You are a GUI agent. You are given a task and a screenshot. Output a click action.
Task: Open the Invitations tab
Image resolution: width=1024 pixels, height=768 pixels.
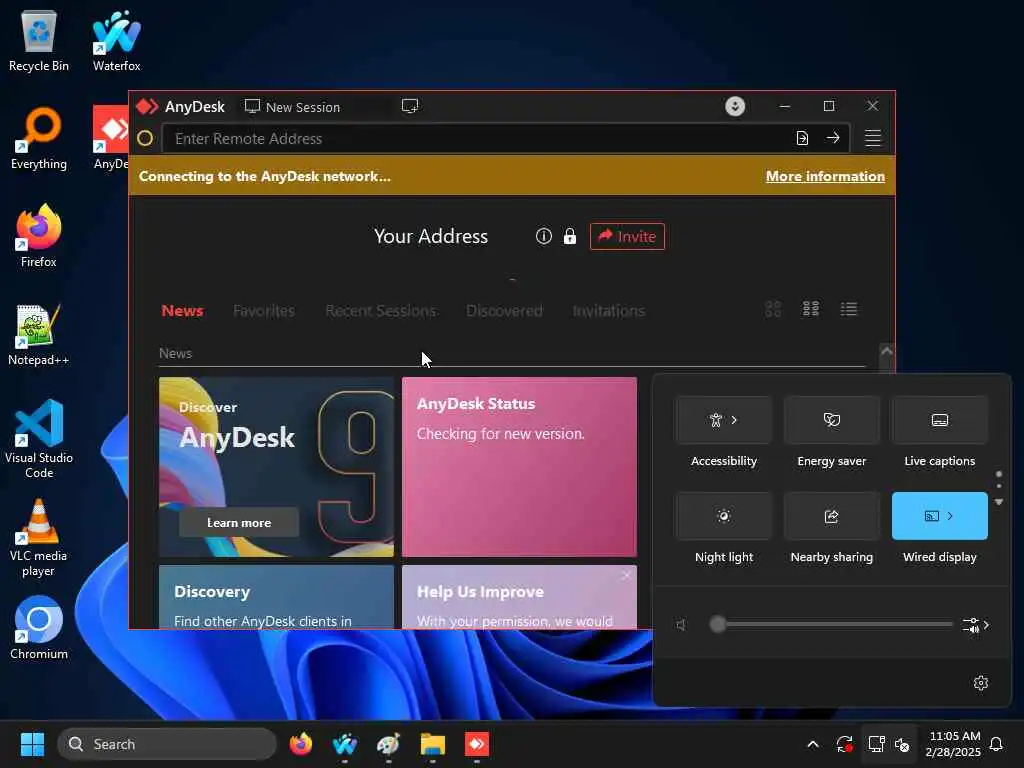click(x=609, y=311)
